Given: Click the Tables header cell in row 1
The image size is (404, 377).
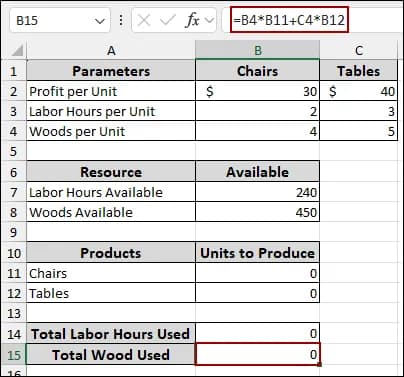Looking at the screenshot, I should click(x=359, y=71).
